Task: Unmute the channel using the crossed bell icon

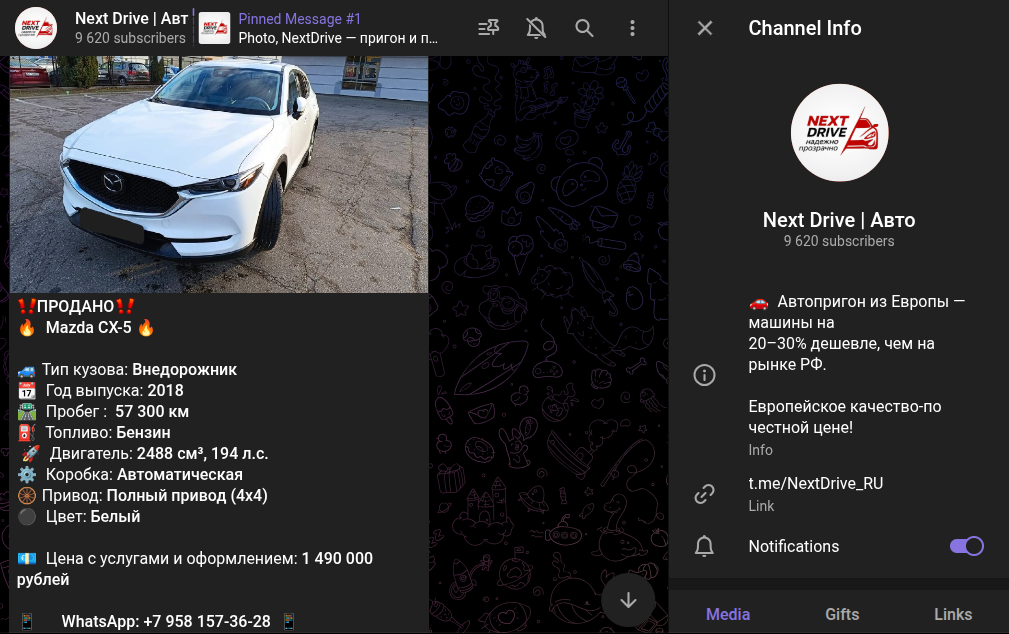Action: click(x=536, y=28)
